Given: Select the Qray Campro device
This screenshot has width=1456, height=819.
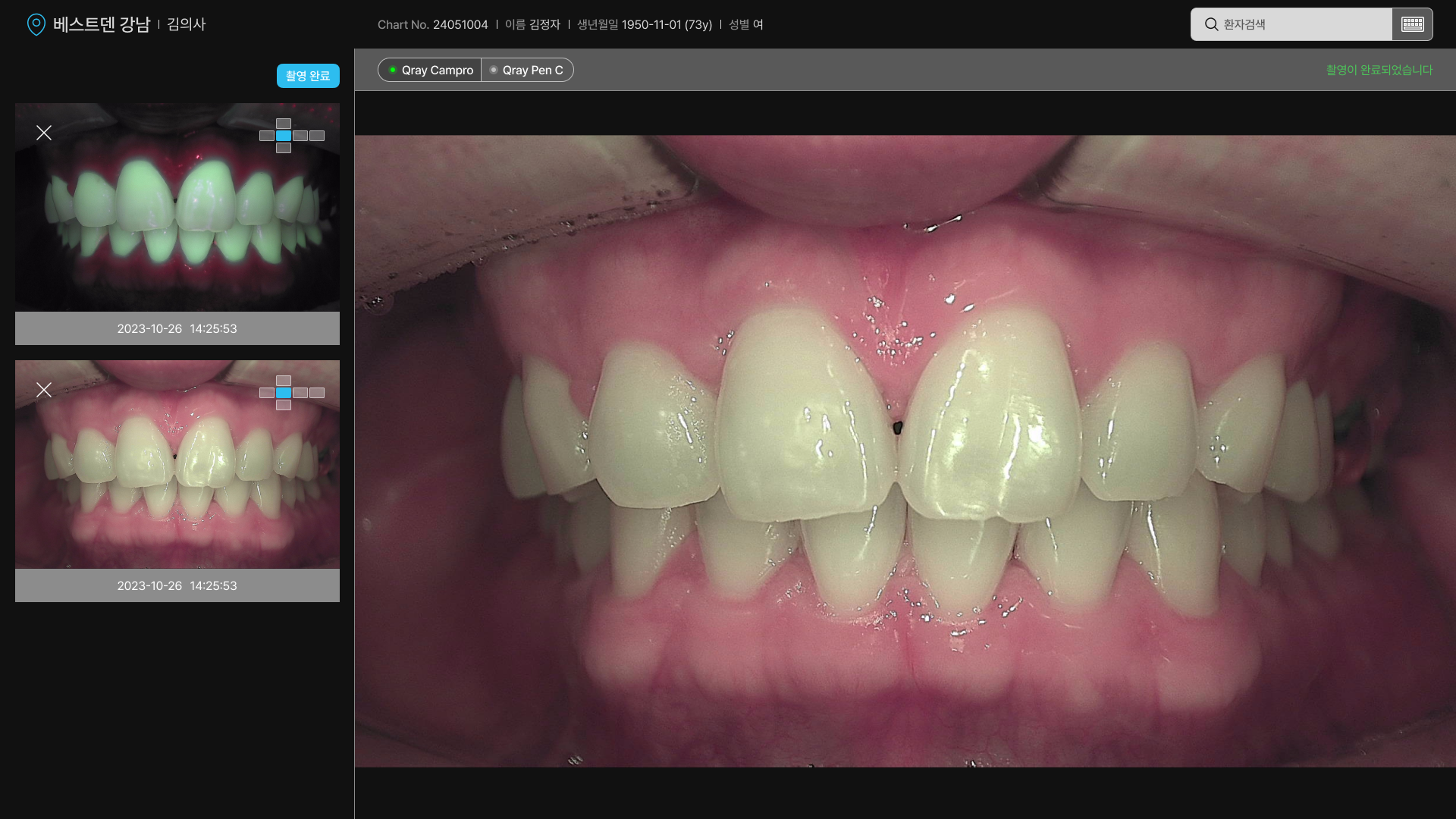Looking at the screenshot, I should point(430,70).
